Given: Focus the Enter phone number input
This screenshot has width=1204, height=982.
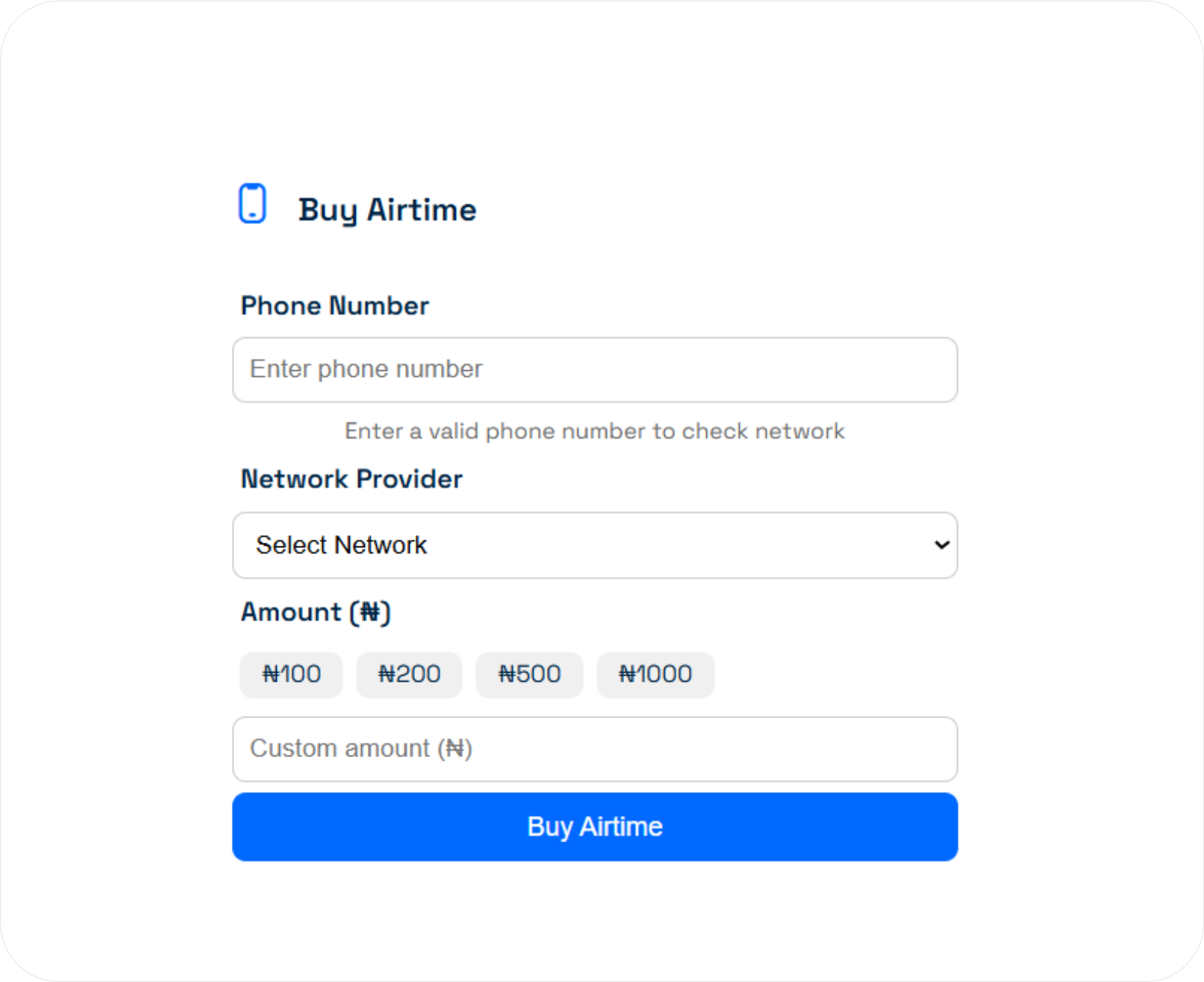Looking at the screenshot, I should (594, 370).
